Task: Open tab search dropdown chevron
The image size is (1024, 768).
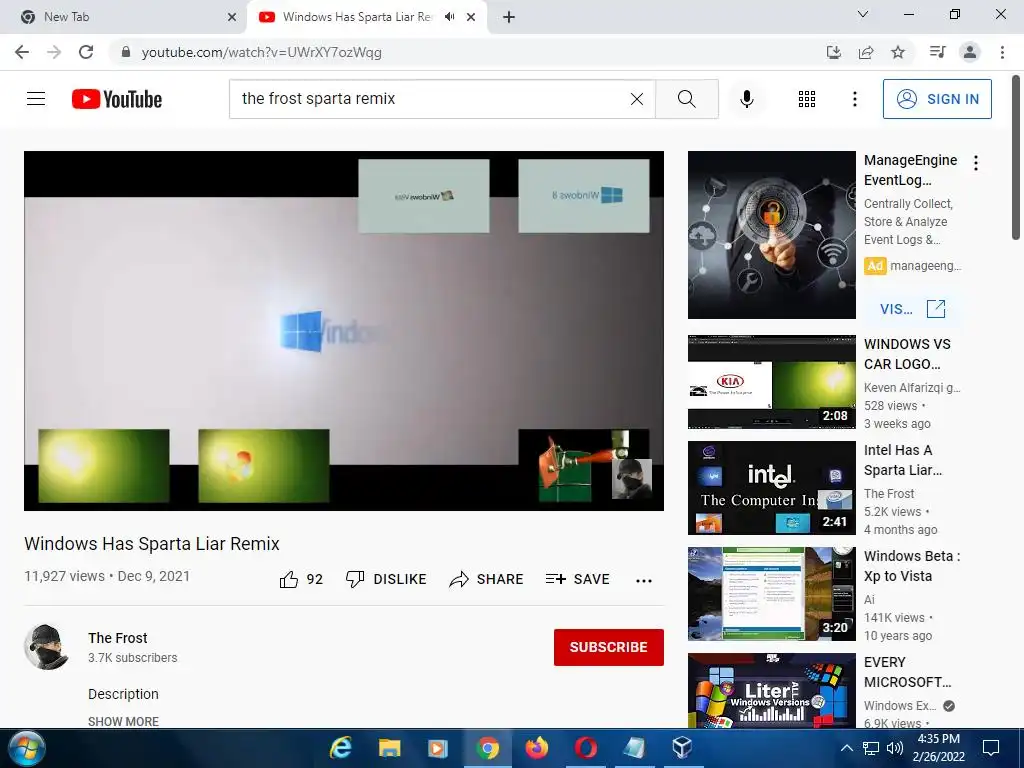Action: [863, 14]
